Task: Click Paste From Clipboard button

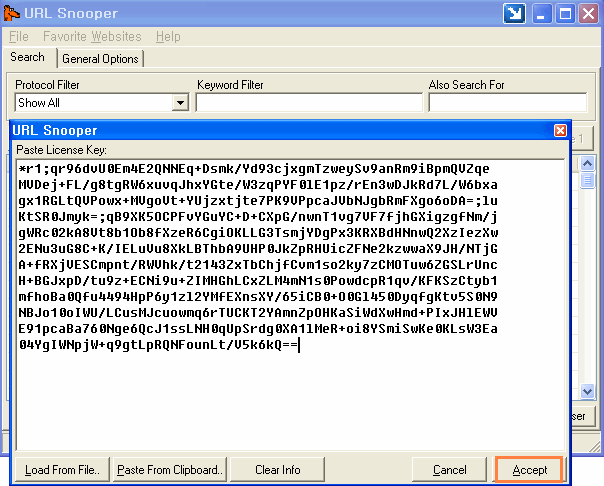Action: tap(170, 469)
